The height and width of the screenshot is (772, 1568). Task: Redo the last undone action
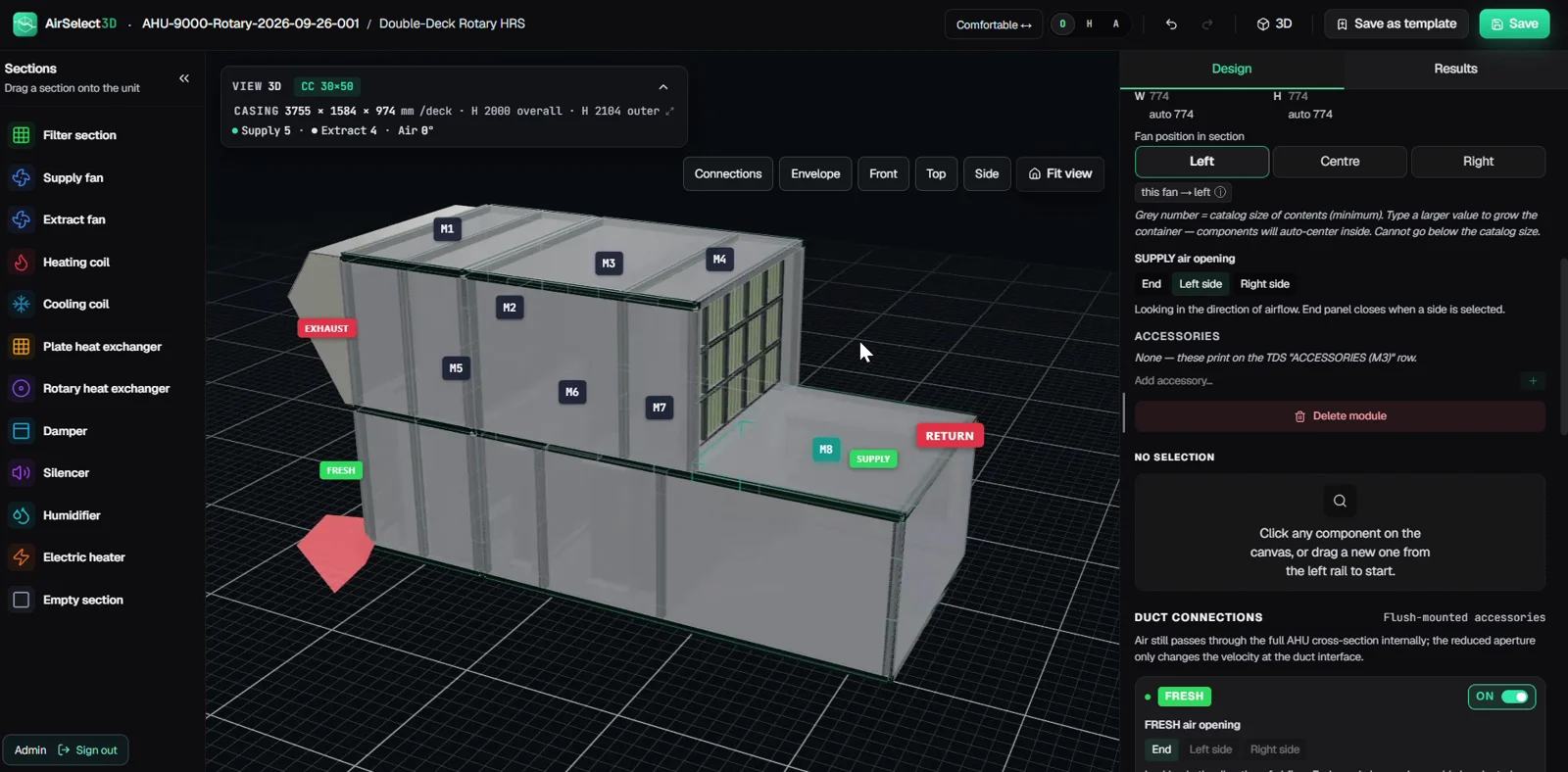1207,24
